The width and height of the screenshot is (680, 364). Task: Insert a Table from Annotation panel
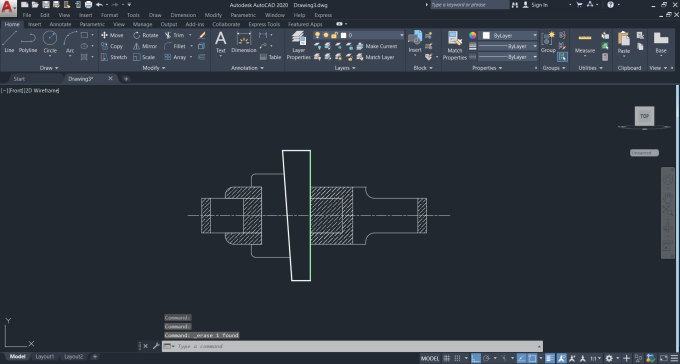pos(270,57)
